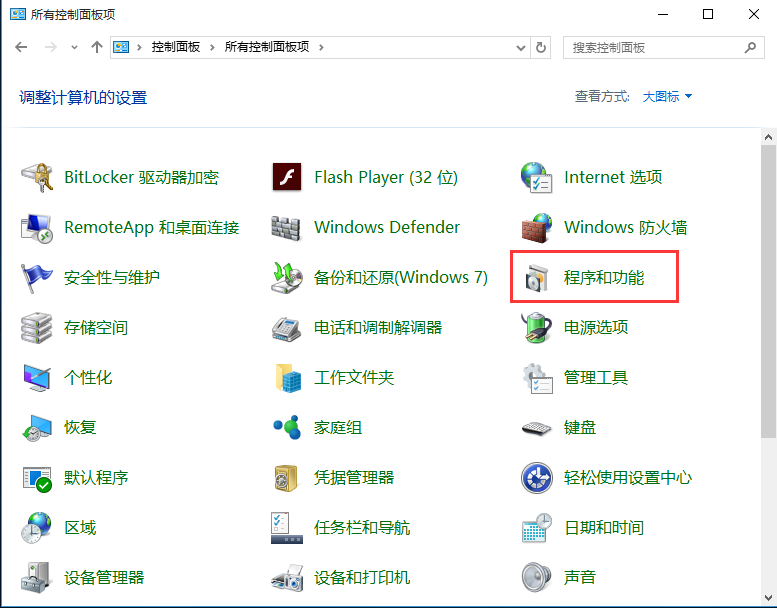Image resolution: width=777 pixels, height=608 pixels.
Task: Expand the address bar history dropdown
Action: (520, 48)
